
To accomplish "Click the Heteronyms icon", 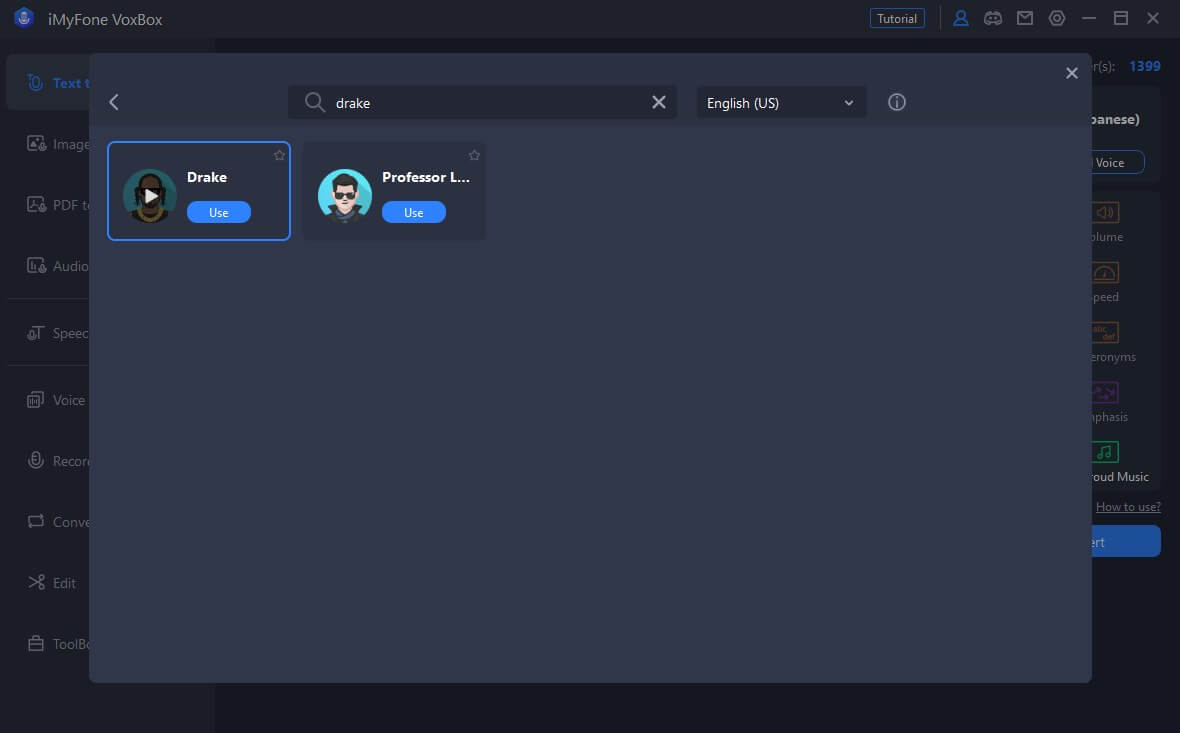I will [1105, 332].
